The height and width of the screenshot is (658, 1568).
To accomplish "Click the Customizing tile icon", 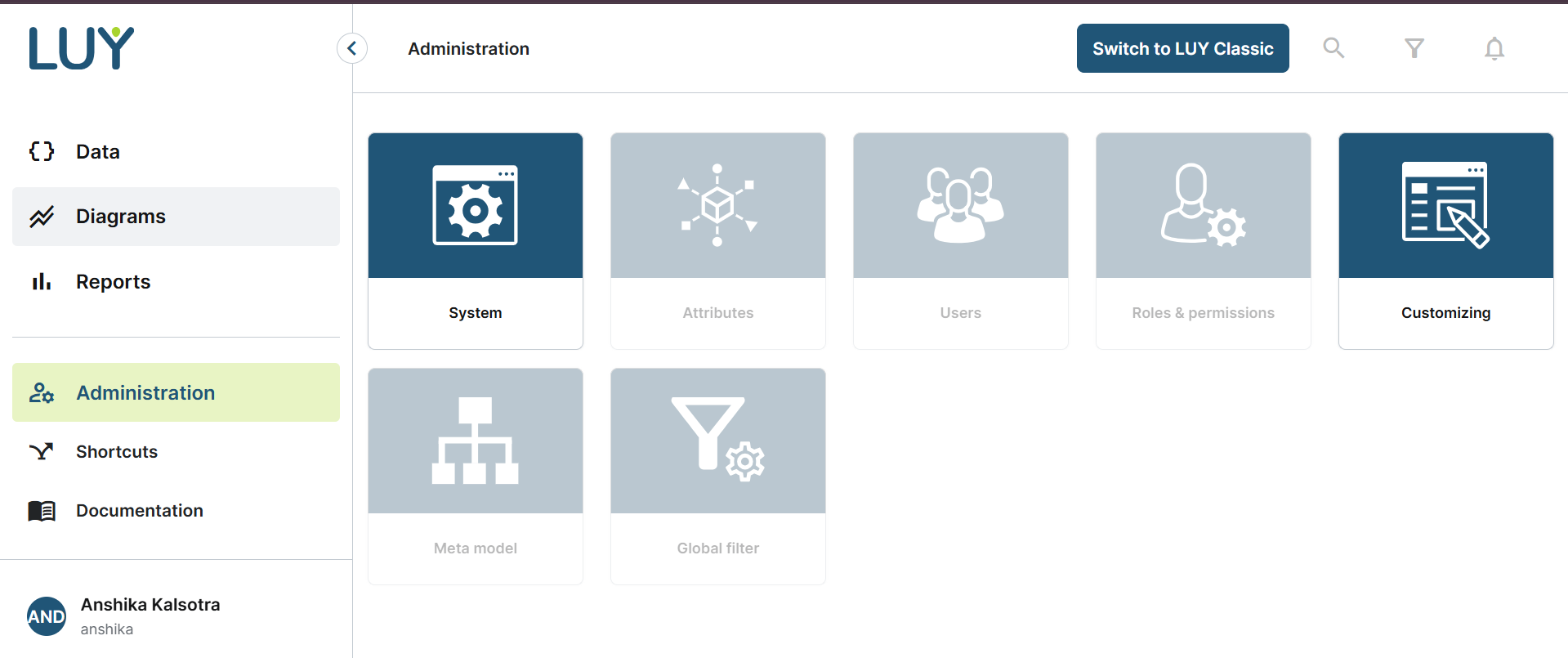I will (x=1445, y=206).
